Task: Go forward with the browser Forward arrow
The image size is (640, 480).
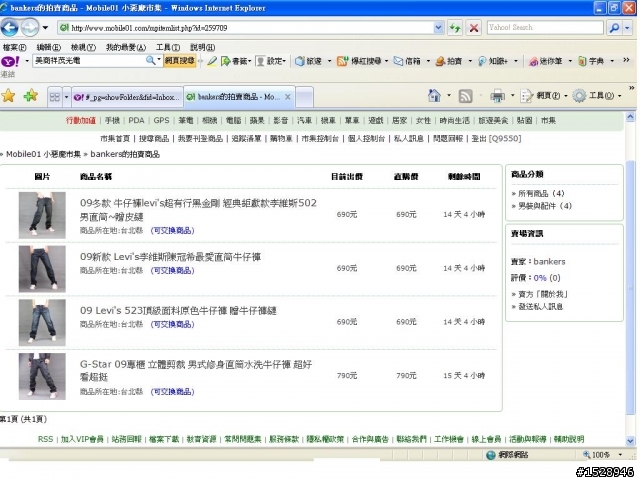Action: 29,28
